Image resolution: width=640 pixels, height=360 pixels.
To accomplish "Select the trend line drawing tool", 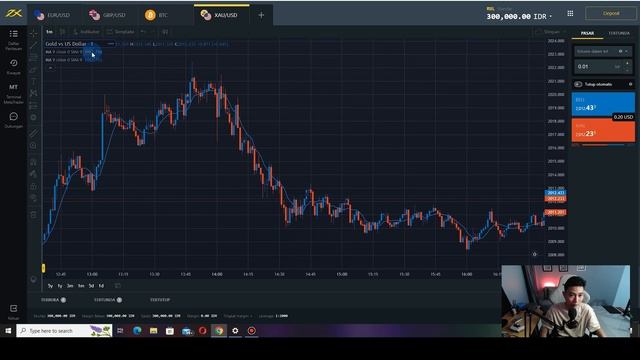I will [34, 45].
